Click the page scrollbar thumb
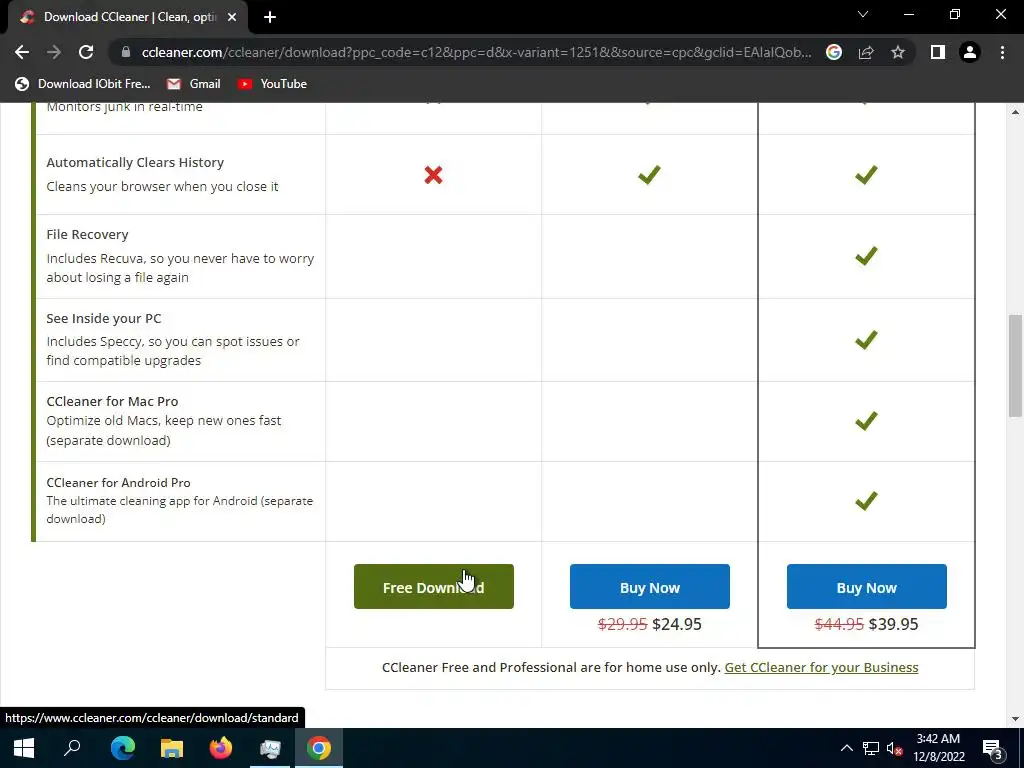The image size is (1024, 768). (x=1014, y=365)
